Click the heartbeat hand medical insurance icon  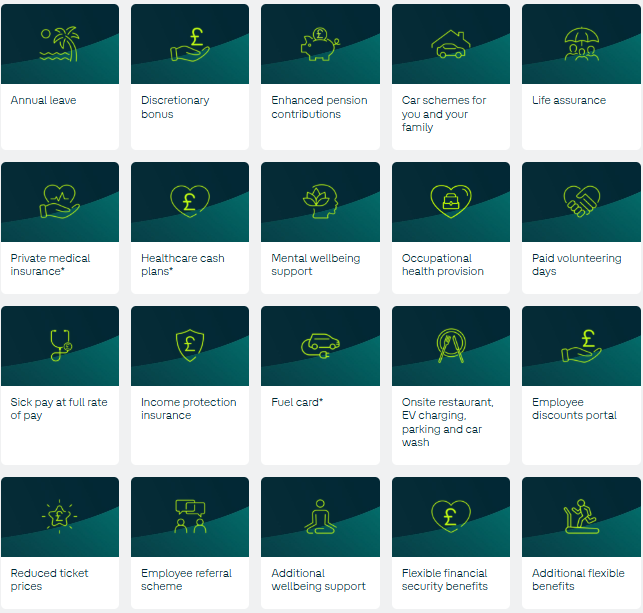pos(59,201)
